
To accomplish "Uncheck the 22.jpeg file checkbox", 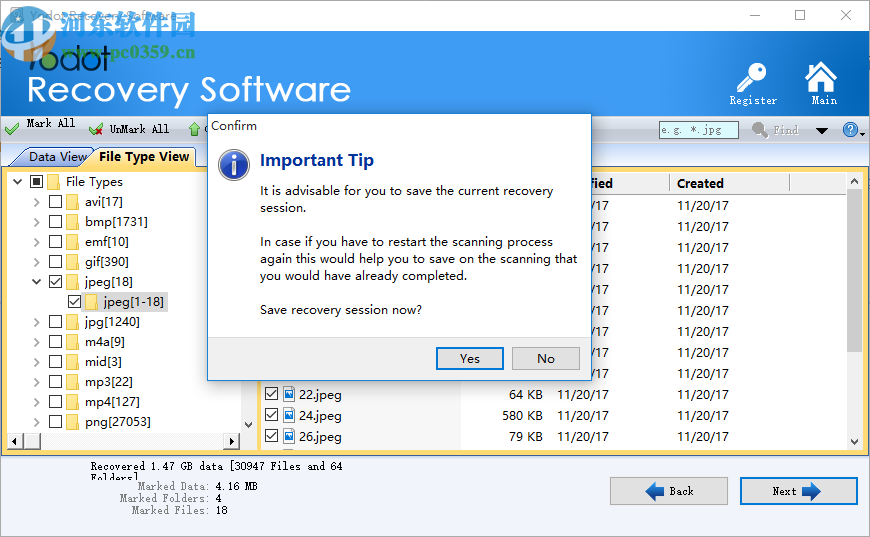I will 271,394.
